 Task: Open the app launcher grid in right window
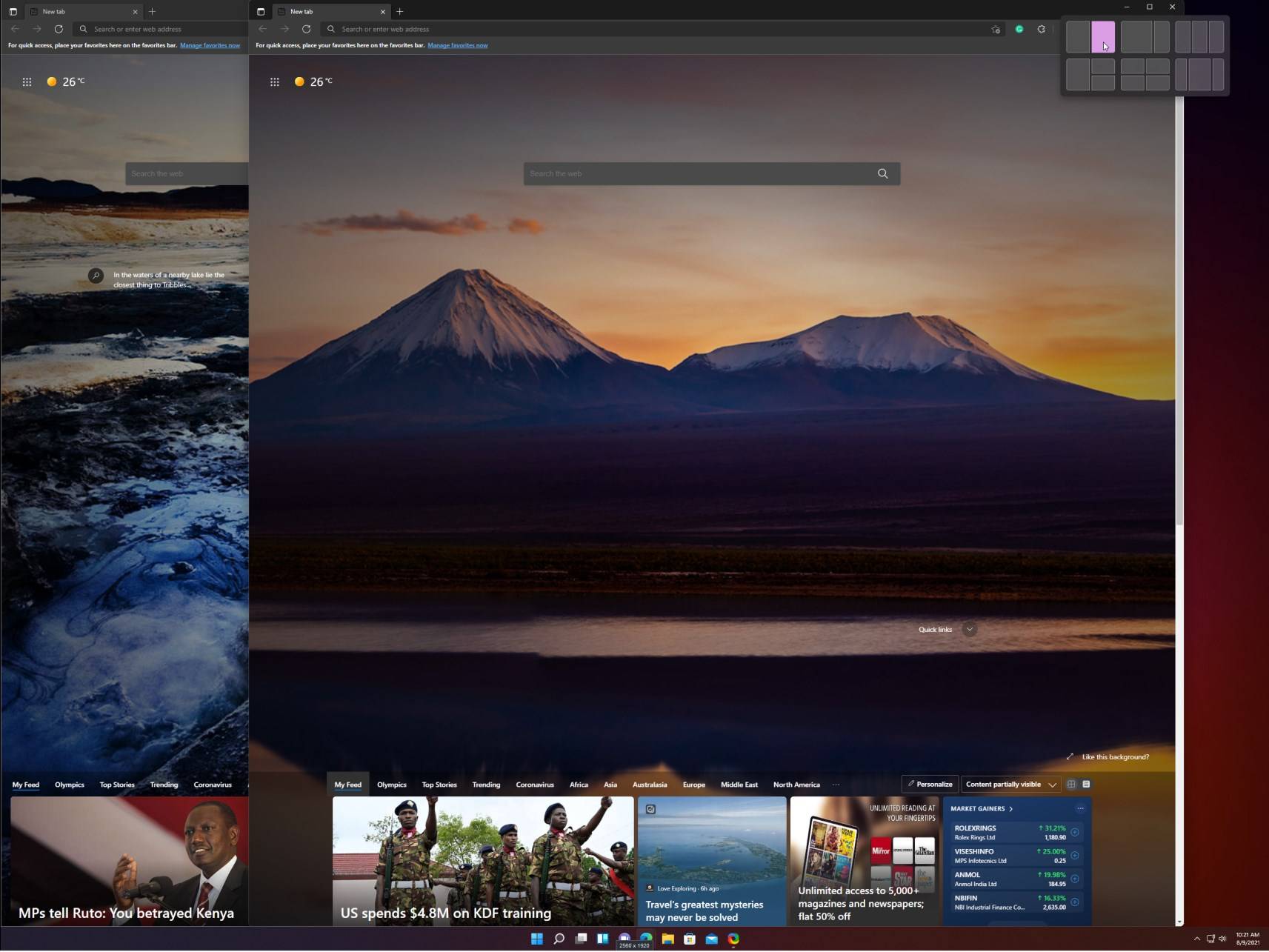275,82
